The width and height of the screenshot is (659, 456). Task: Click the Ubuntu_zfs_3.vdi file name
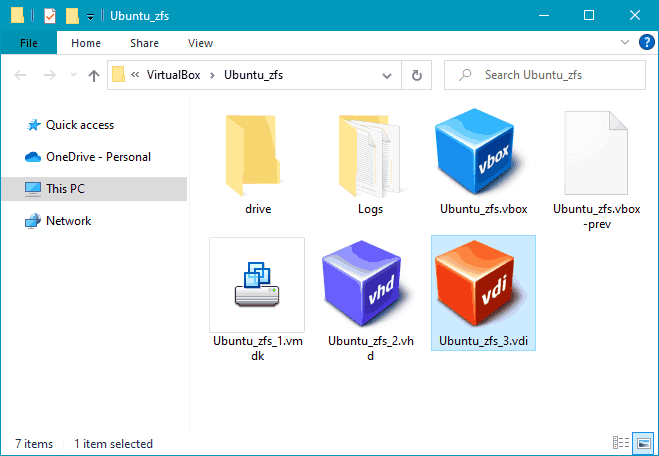click(483, 340)
